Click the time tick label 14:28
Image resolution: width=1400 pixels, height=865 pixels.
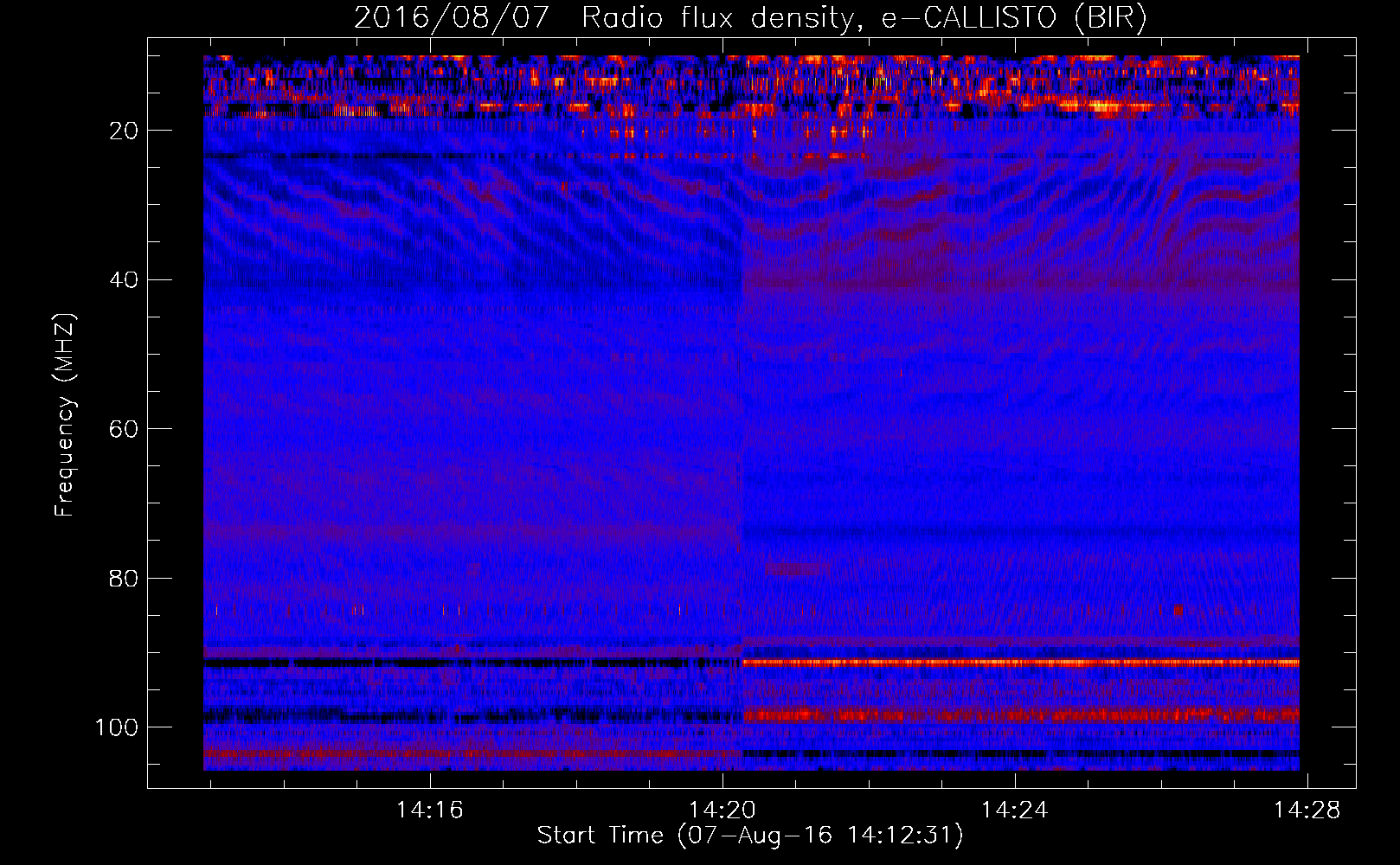pyautogui.click(x=1307, y=811)
